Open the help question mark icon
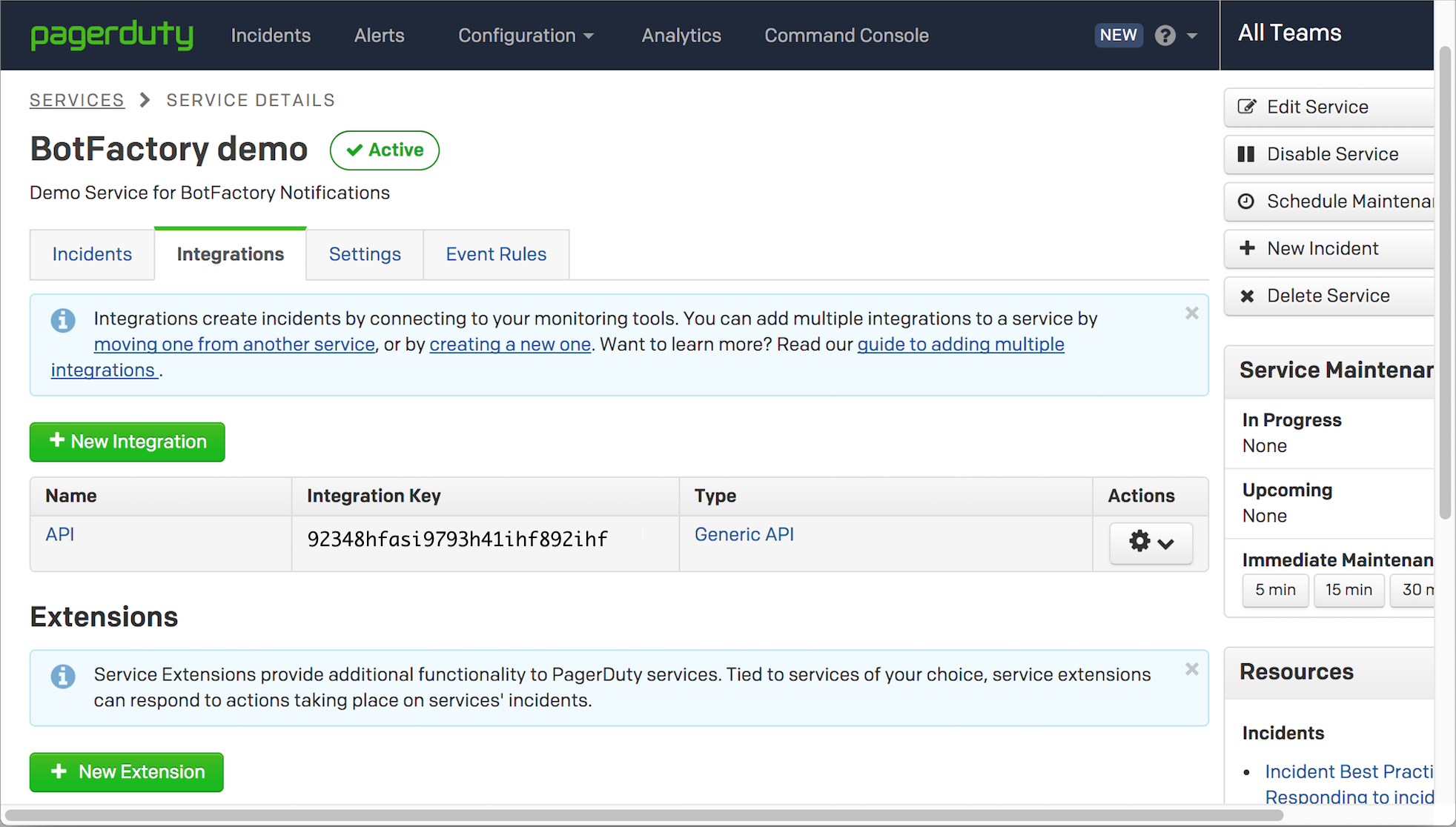The image size is (1456, 827). coord(1165,36)
